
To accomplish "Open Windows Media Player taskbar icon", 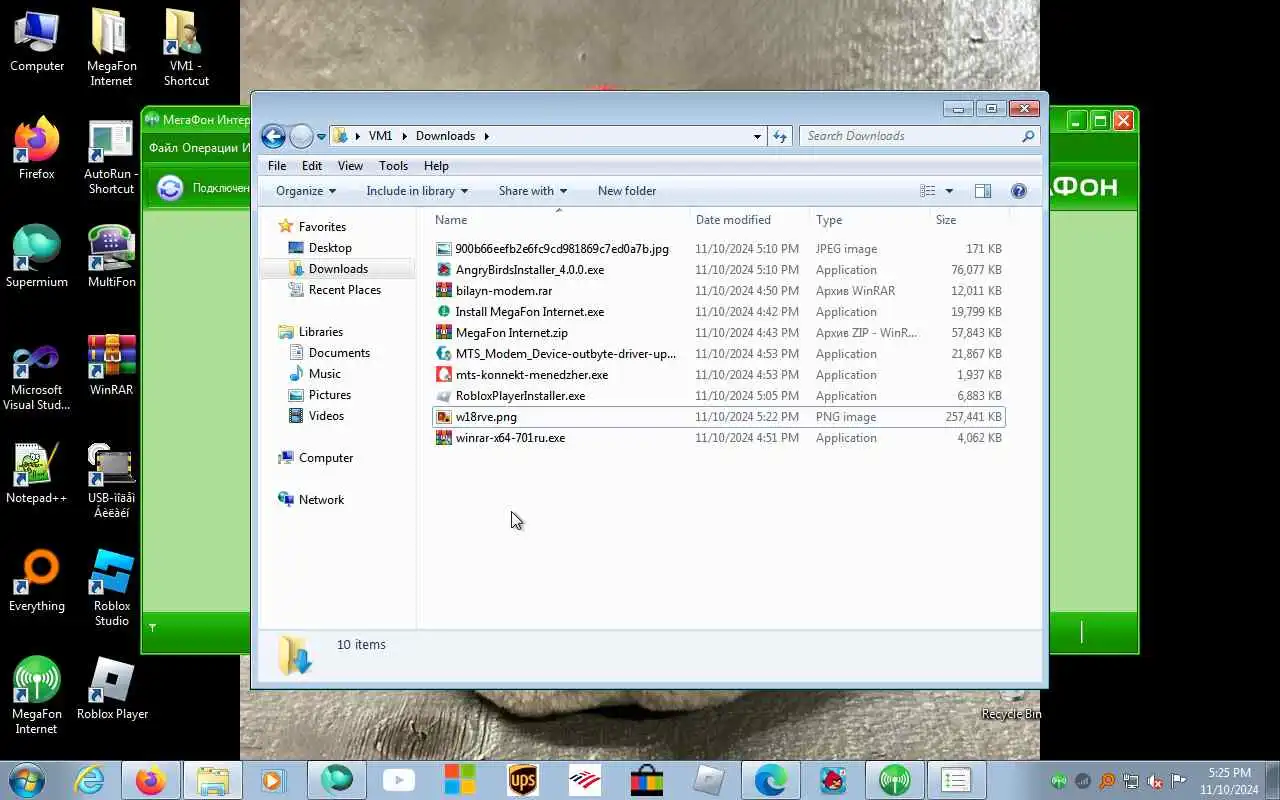I will 274,780.
